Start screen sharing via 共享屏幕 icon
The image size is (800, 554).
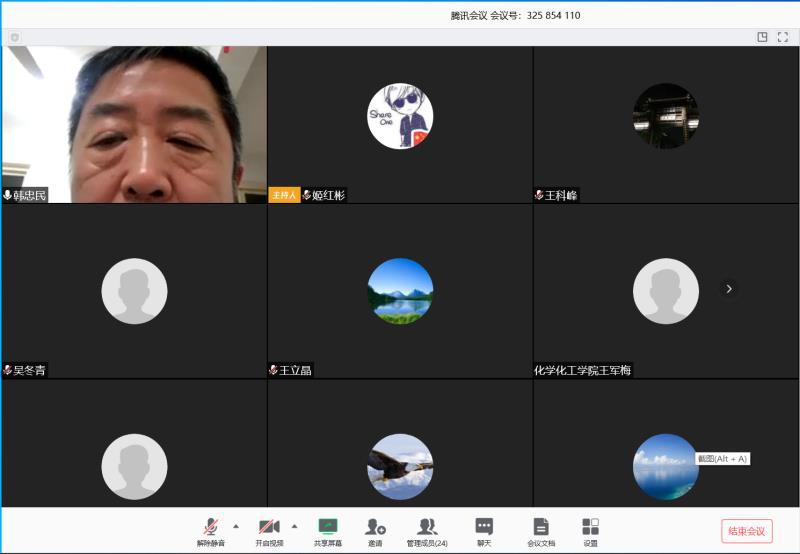[328, 530]
